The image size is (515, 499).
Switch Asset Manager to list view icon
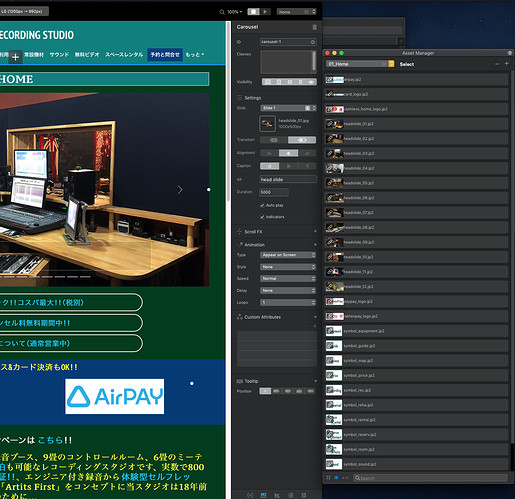tap(336, 478)
